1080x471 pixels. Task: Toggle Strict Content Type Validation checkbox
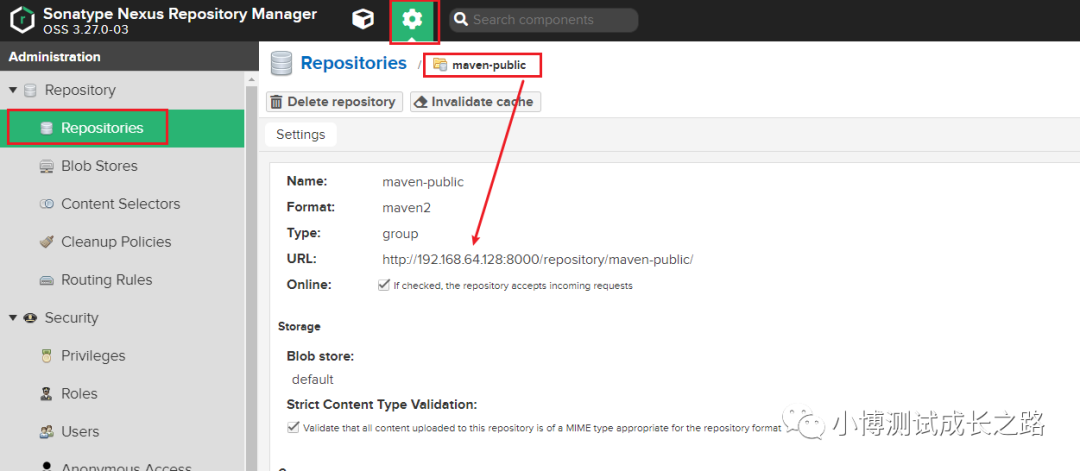point(293,427)
